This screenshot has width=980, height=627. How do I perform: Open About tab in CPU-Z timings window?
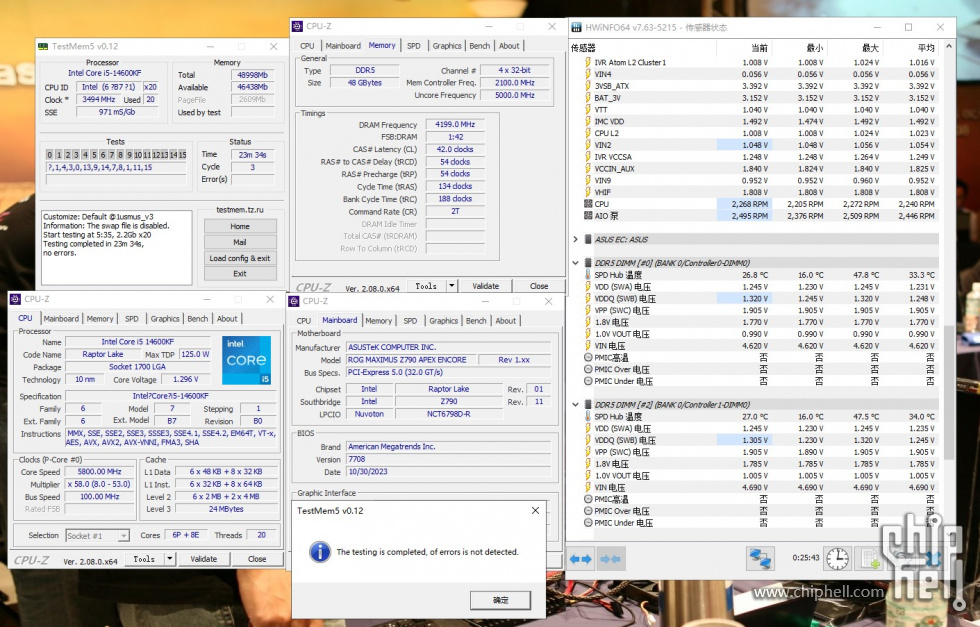click(509, 46)
